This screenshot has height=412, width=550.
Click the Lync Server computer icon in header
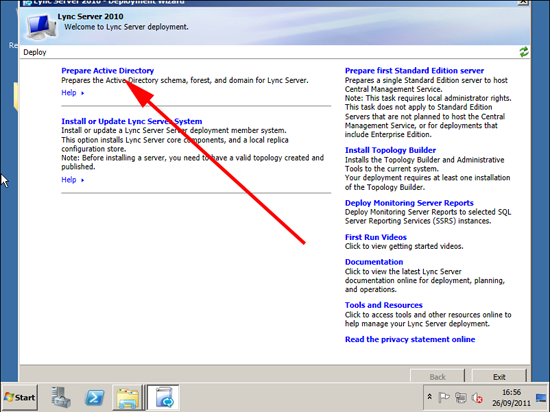(x=41, y=26)
